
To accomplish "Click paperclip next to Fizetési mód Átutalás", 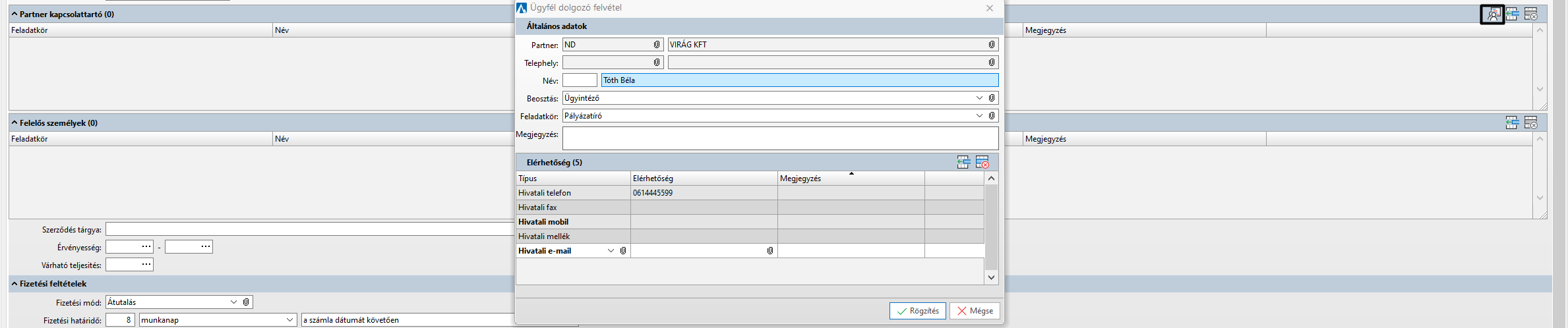I will (x=246, y=302).
